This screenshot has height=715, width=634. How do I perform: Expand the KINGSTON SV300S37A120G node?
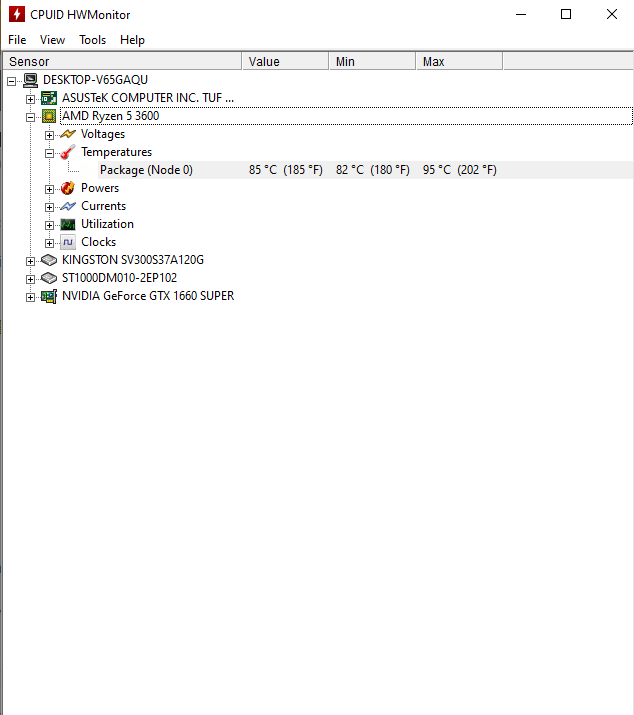pyautogui.click(x=30, y=261)
